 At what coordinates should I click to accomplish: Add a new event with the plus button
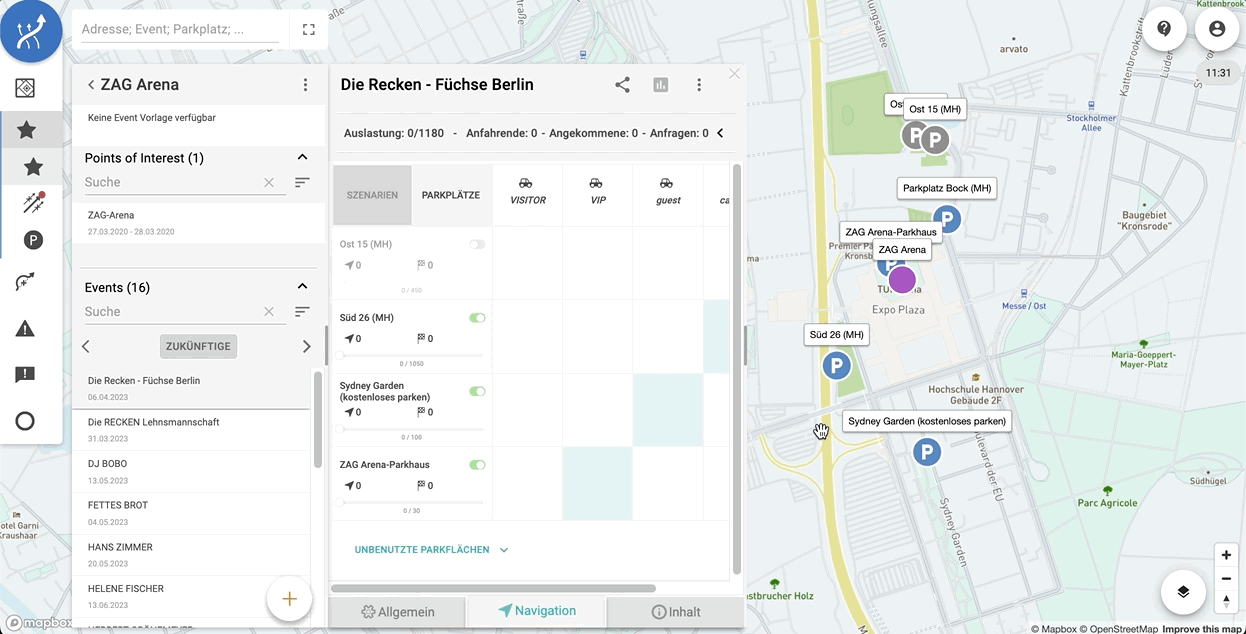(x=289, y=599)
